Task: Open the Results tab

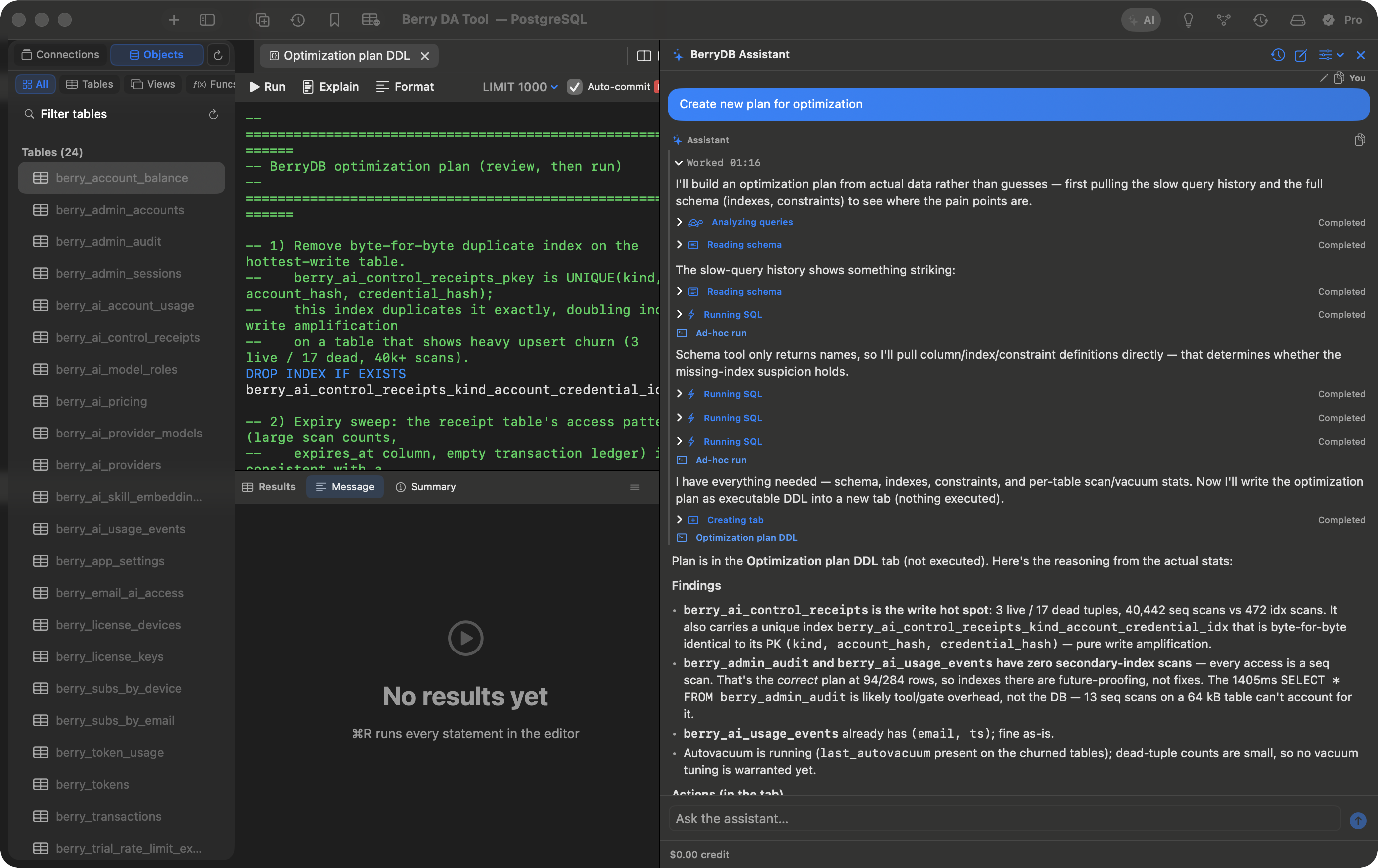Action: (x=269, y=487)
